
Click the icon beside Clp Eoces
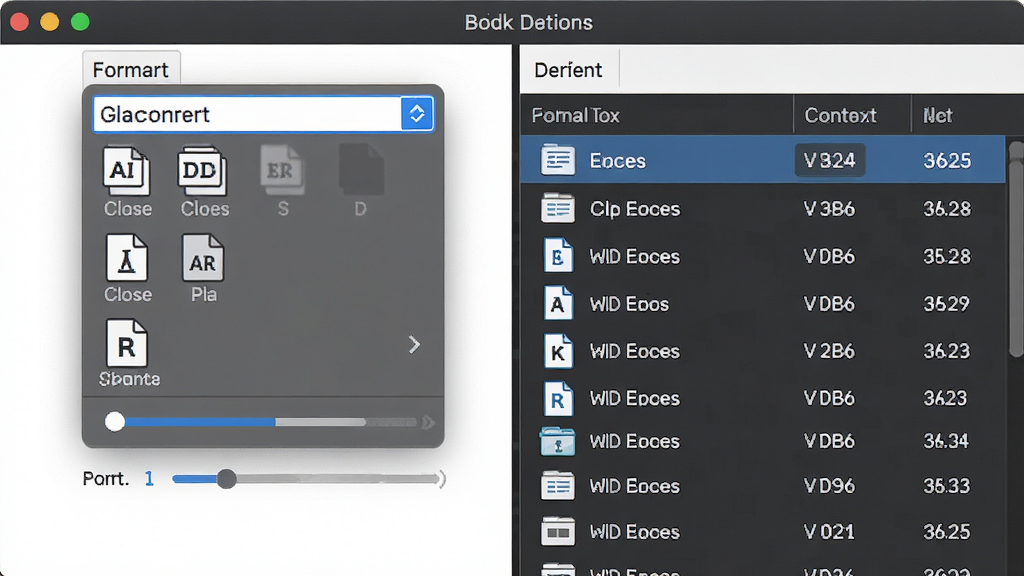558,208
